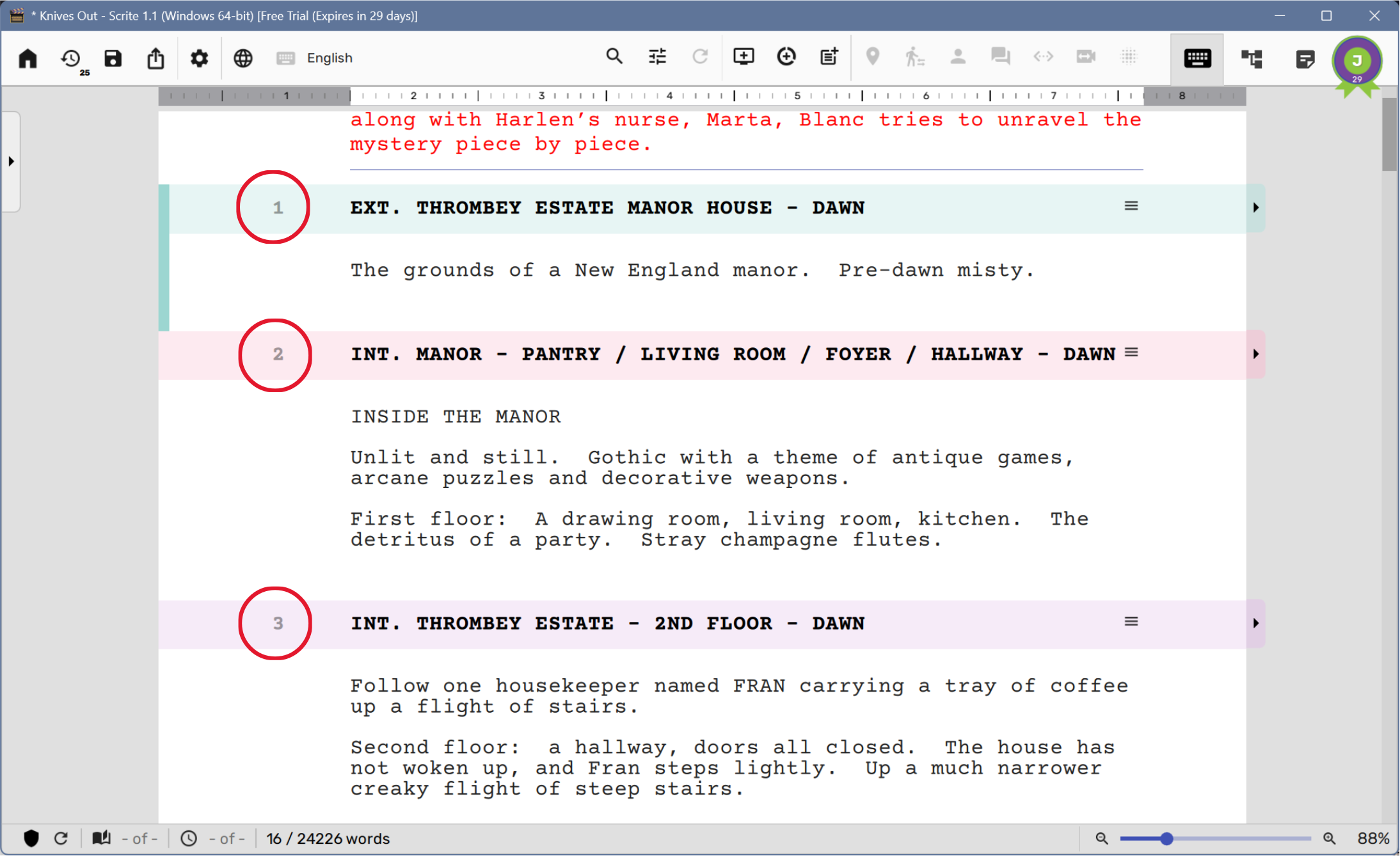The image size is (1400, 856).
Task: Select parenthetical brackets icon
Action: [x=1044, y=57]
